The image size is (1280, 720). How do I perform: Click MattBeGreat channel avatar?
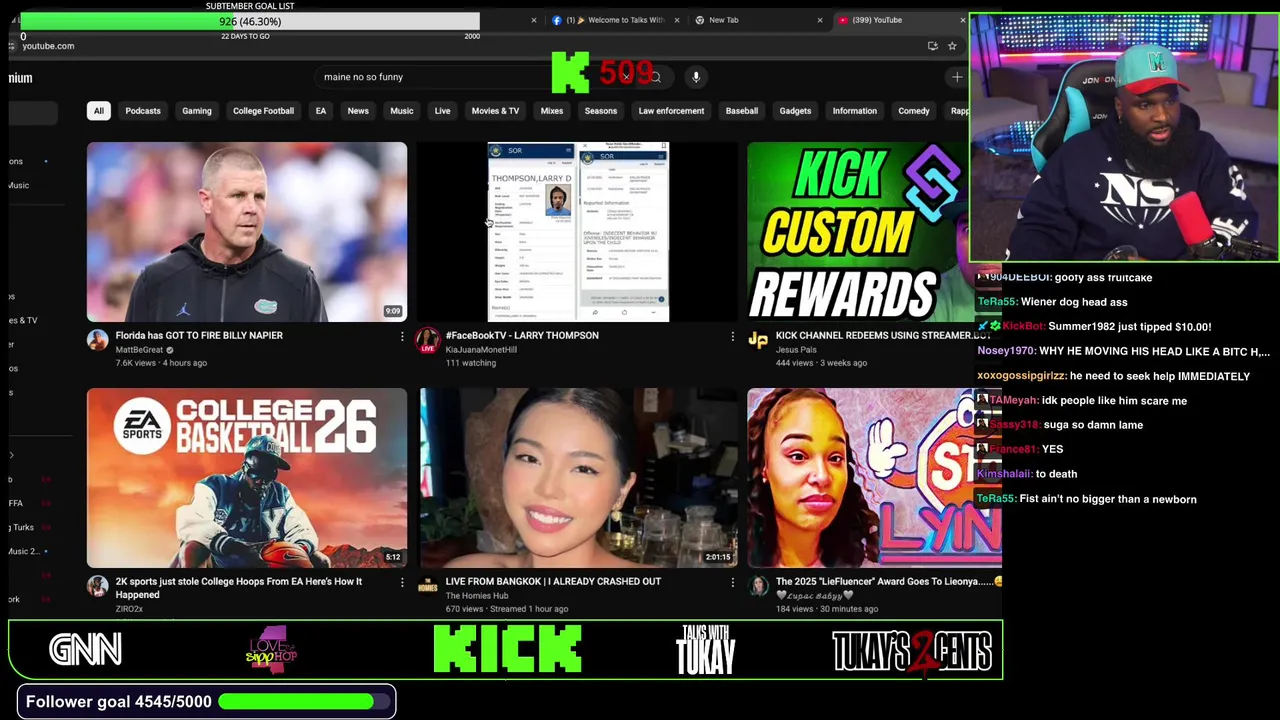coord(97,340)
